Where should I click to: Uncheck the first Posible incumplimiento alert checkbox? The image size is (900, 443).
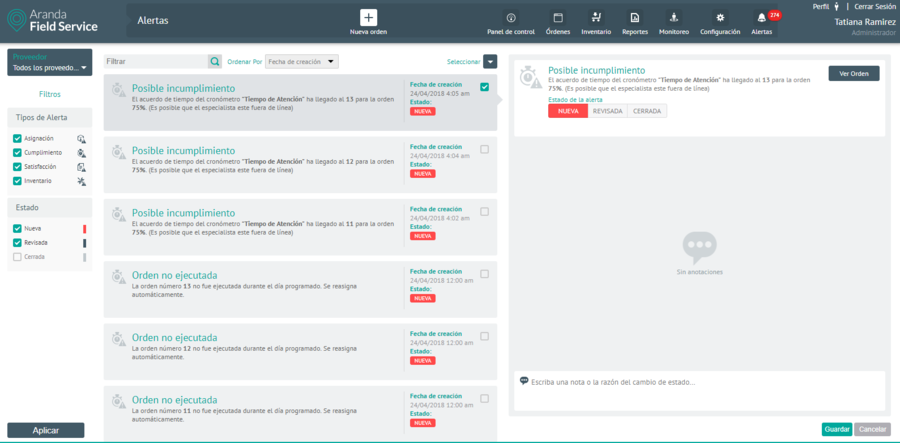(x=484, y=87)
